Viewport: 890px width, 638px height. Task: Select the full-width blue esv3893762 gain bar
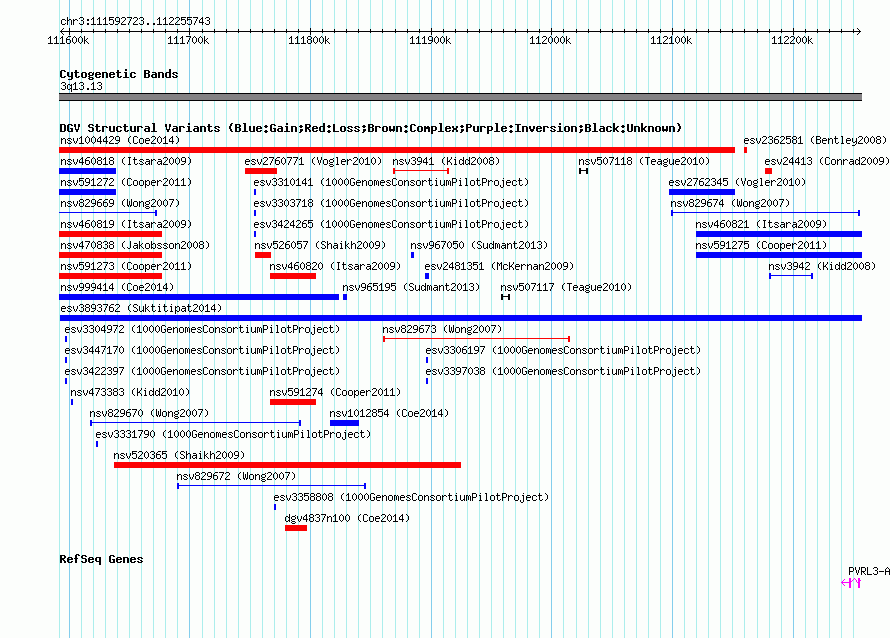(460, 318)
